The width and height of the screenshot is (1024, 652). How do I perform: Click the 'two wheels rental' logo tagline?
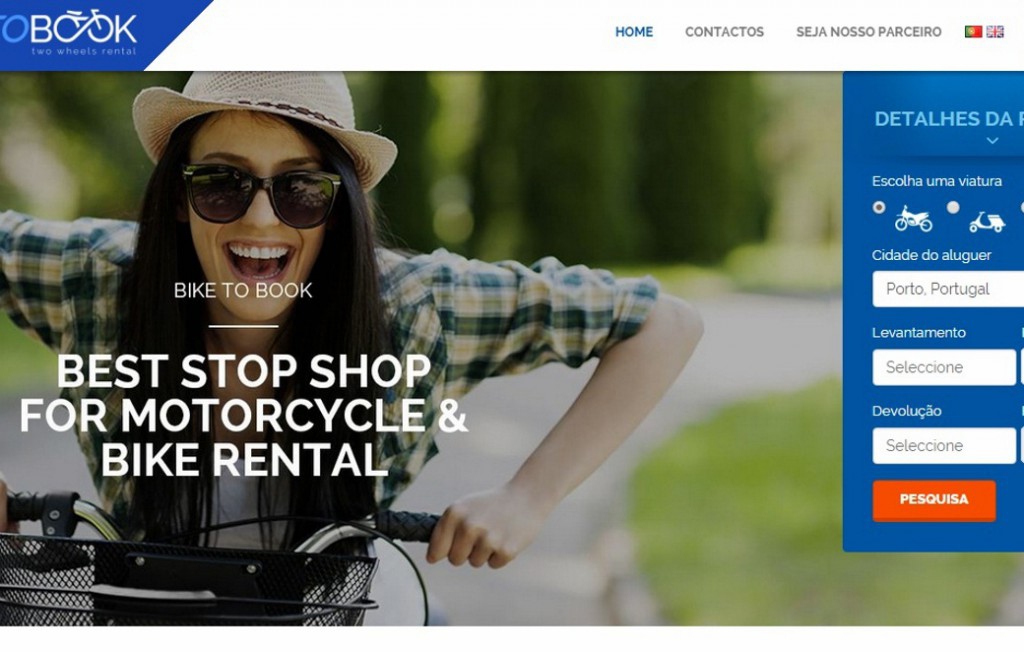[x=84, y=51]
